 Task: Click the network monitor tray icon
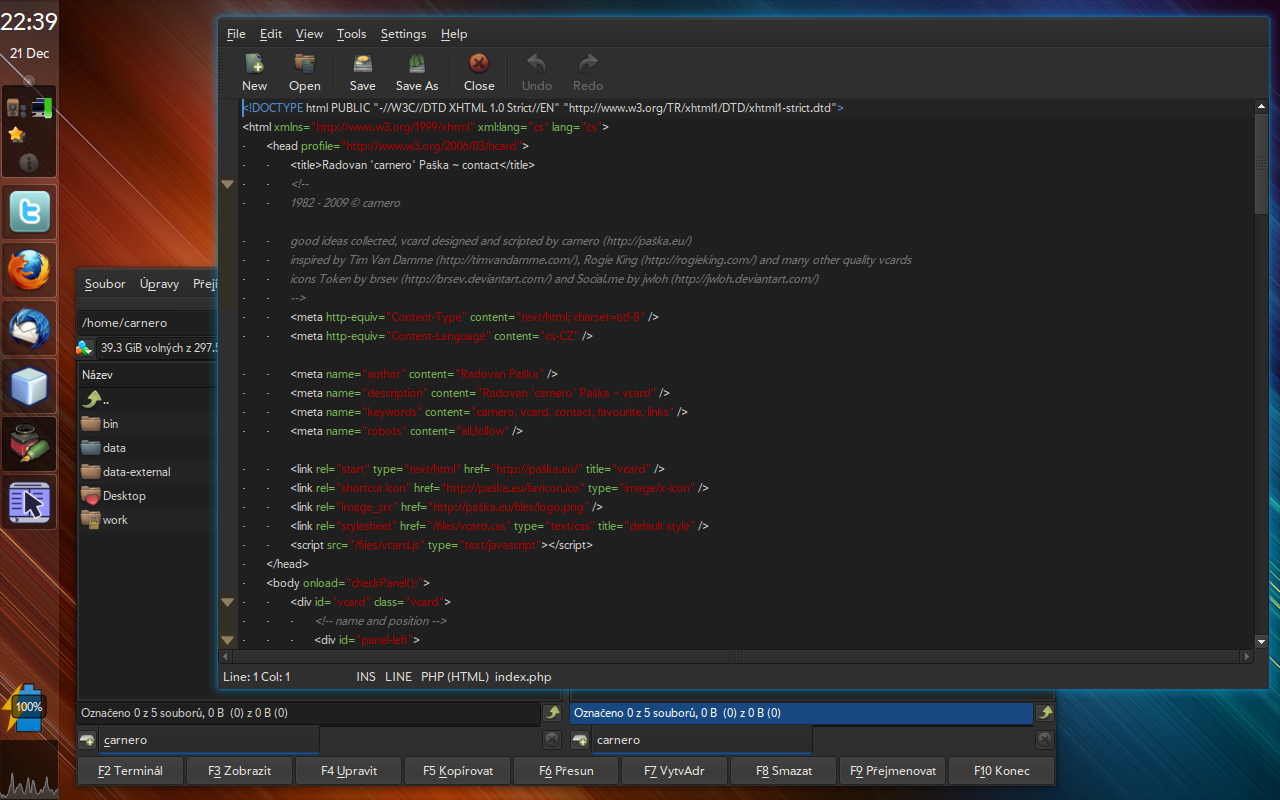tap(41, 108)
